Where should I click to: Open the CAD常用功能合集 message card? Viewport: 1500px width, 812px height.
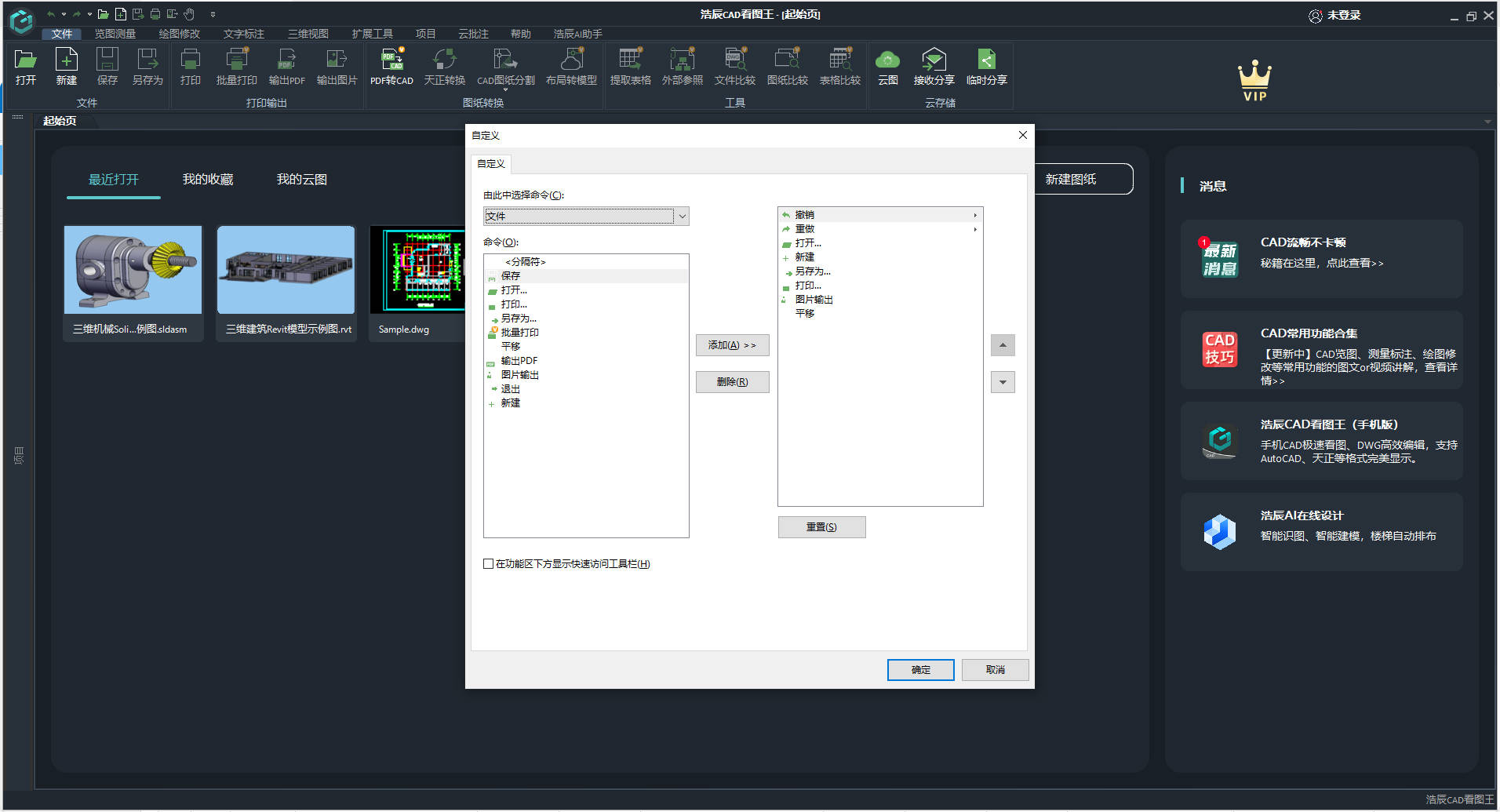click(1322, 350)
